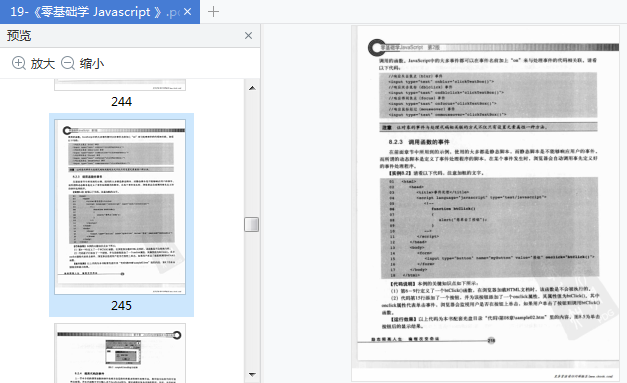The width and height of the screenshot is (627, 383).
Task: Click the page number label 245
Action: 122,306
